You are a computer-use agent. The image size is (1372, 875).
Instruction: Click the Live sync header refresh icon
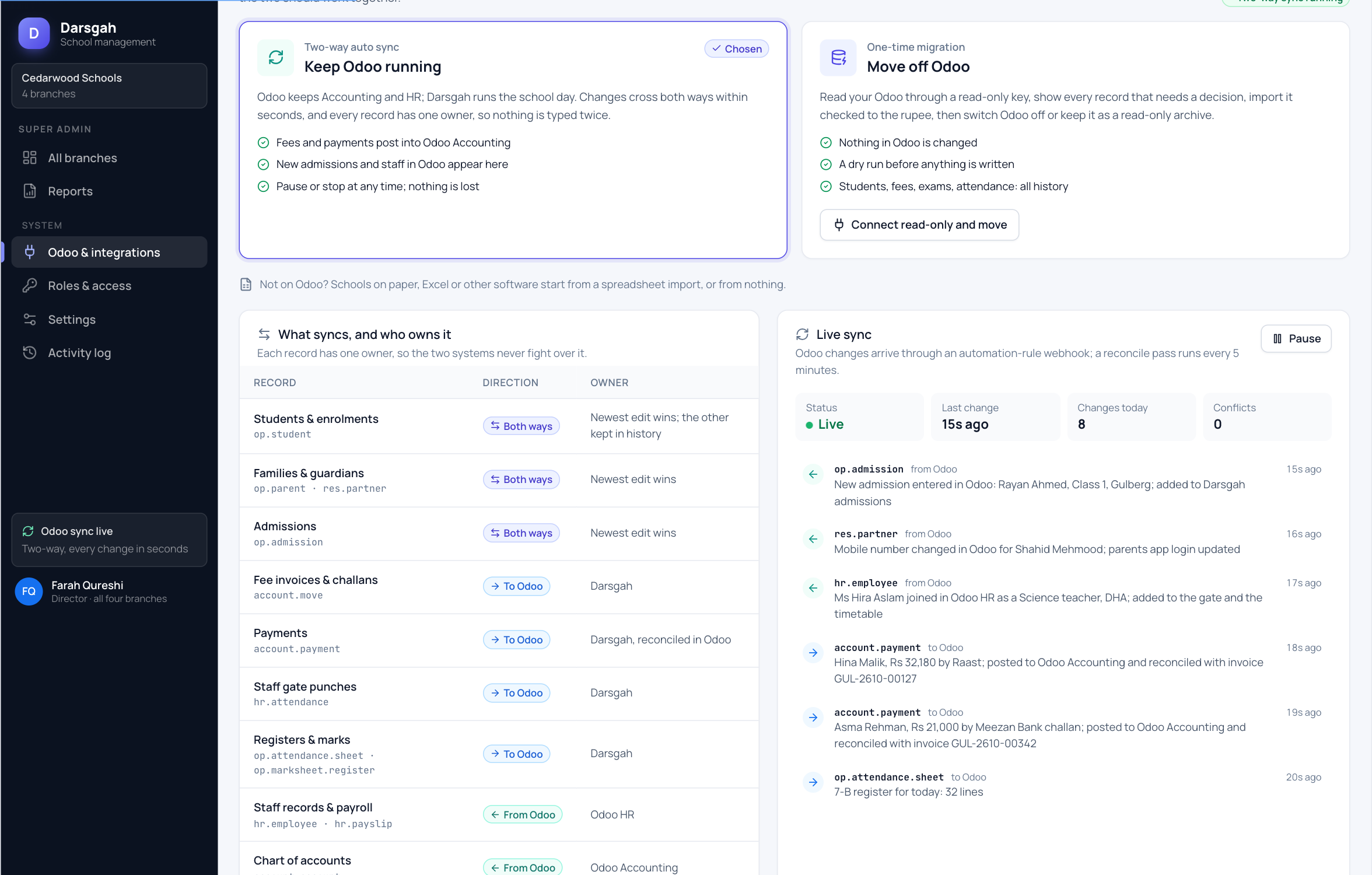click(x=802, y=334)
